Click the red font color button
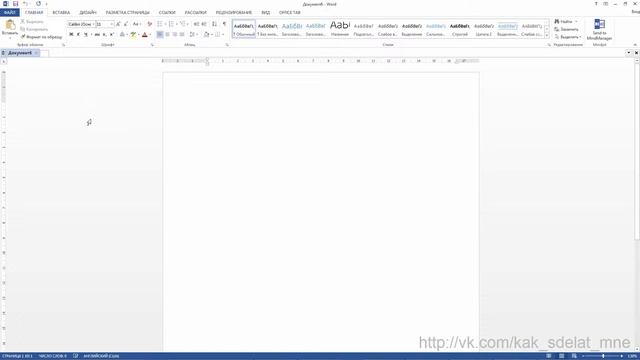The height and width of the screenshot is (360, 640). coord(144,34)
